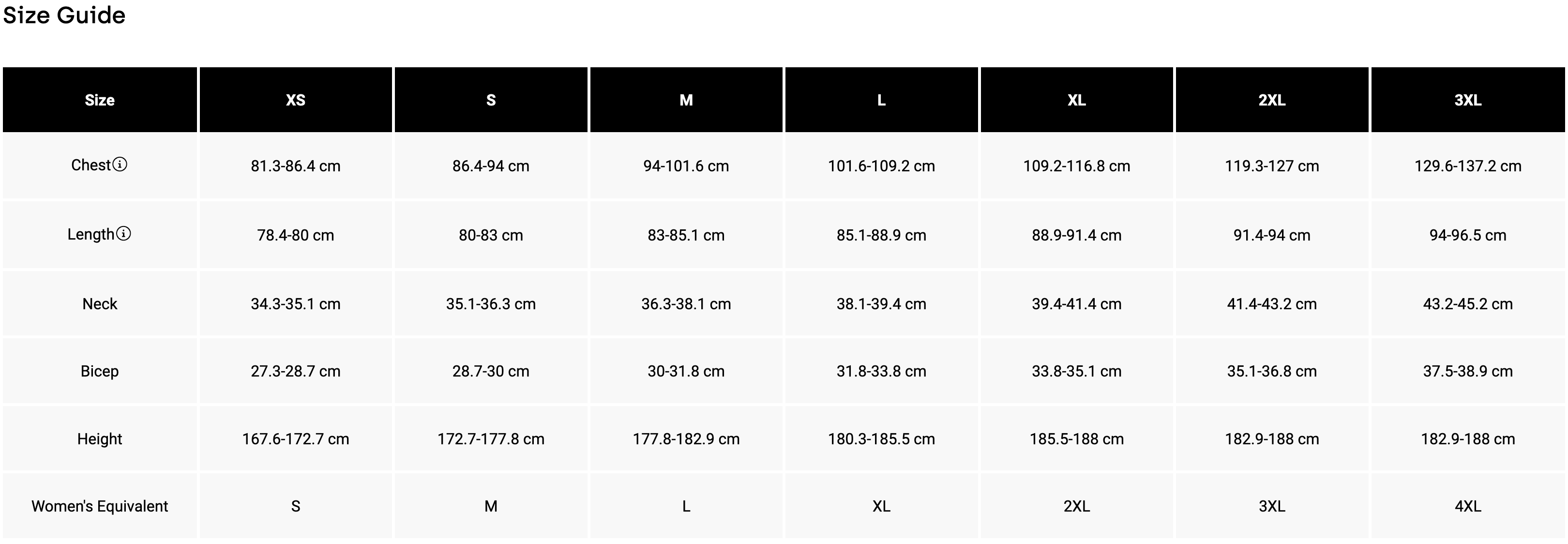Click the Women's Equivalent row label

coord(100,506)
